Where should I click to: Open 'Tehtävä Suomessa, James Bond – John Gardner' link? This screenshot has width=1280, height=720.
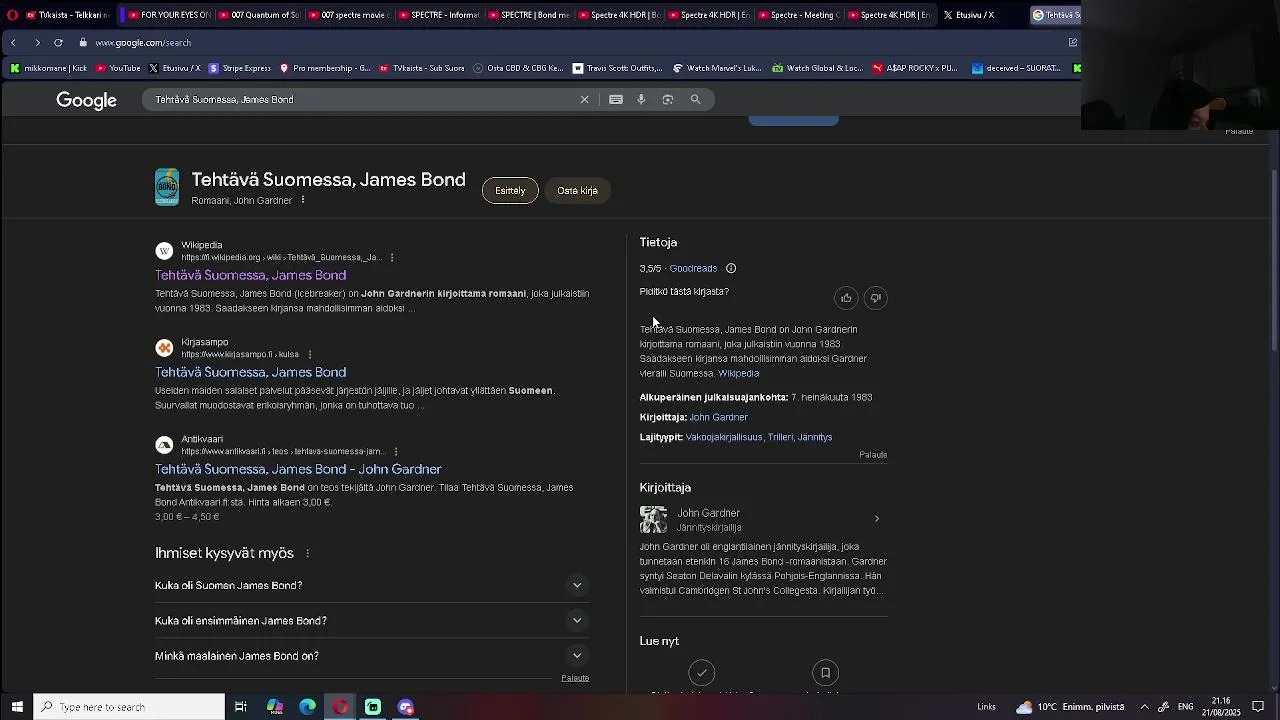coord(298,470)
